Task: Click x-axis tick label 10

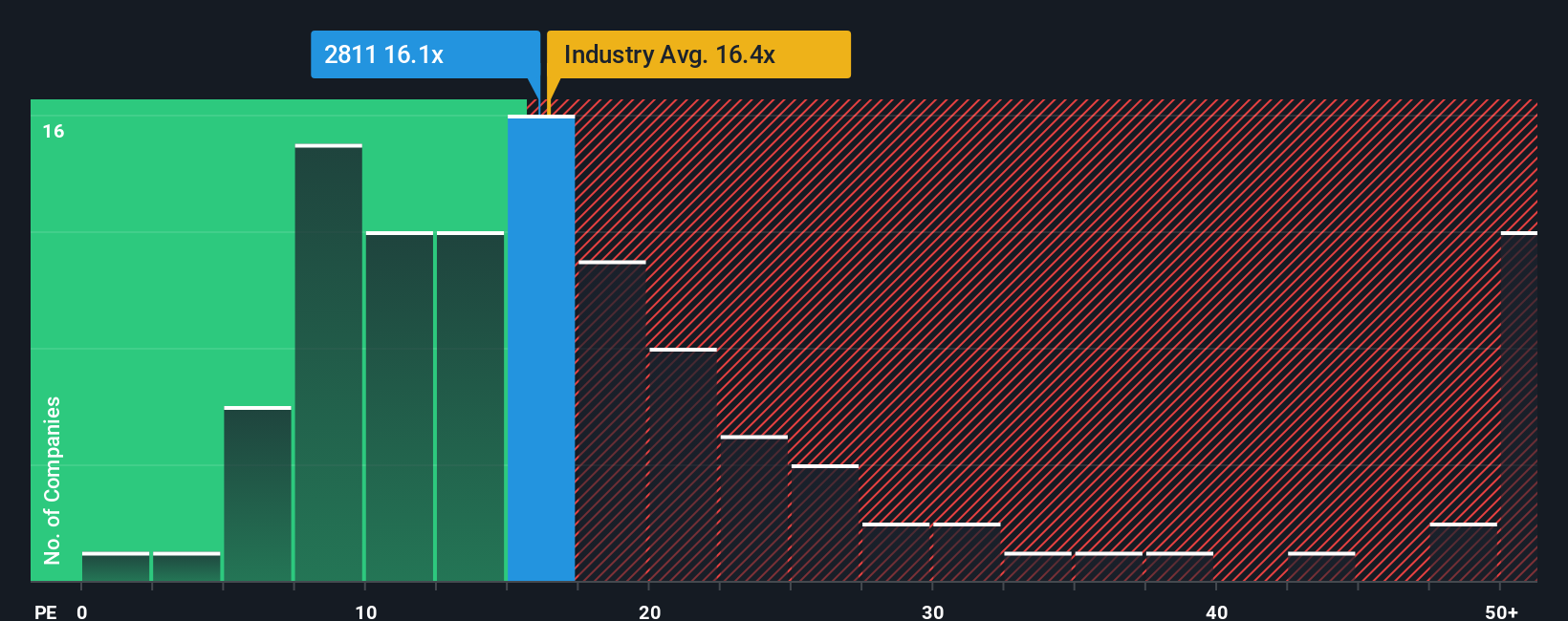Action: 365,611
